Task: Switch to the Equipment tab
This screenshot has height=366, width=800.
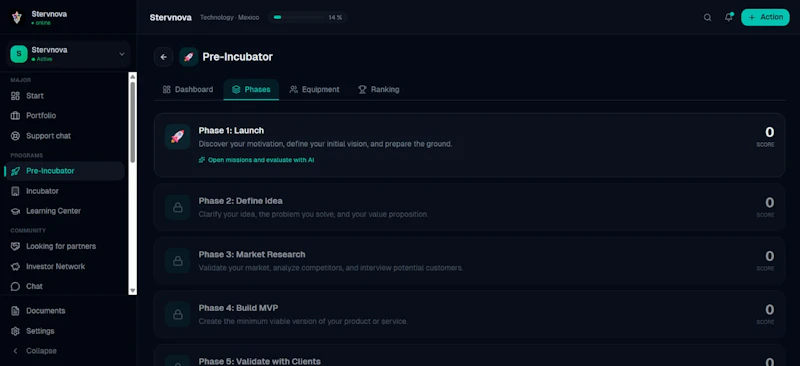Action: pyautogui.click(x=314, y=89)
